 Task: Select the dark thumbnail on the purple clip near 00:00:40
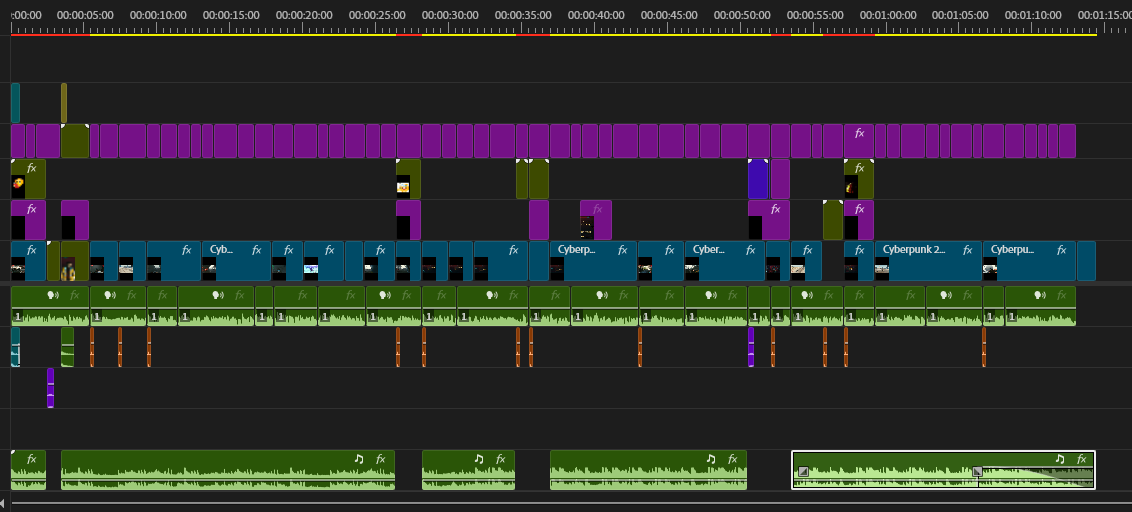click(587, 227)
